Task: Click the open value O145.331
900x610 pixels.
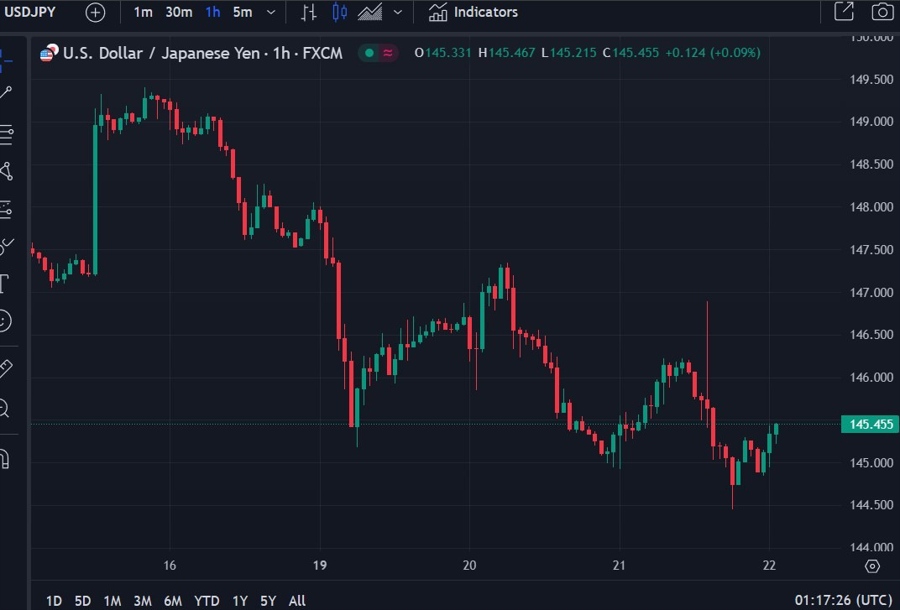Action: [443, 53]
